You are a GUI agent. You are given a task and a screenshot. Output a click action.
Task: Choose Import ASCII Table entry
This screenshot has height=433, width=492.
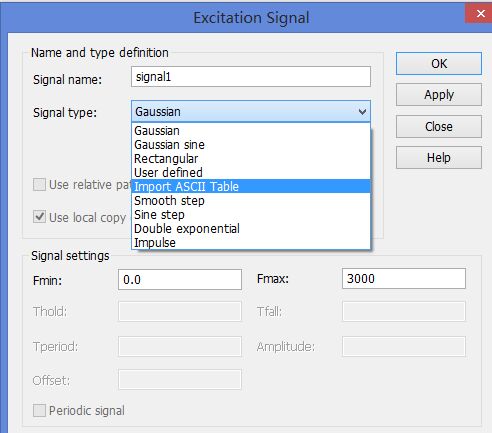click(x=251, y=187)
